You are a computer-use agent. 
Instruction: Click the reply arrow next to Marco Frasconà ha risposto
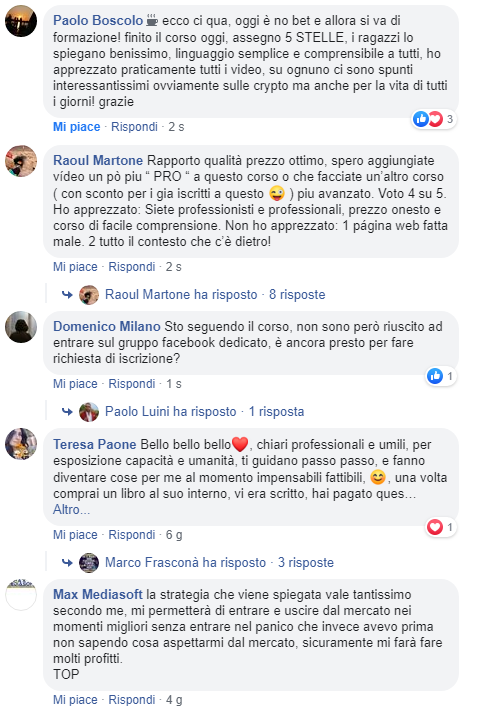[x=67, y=563]
